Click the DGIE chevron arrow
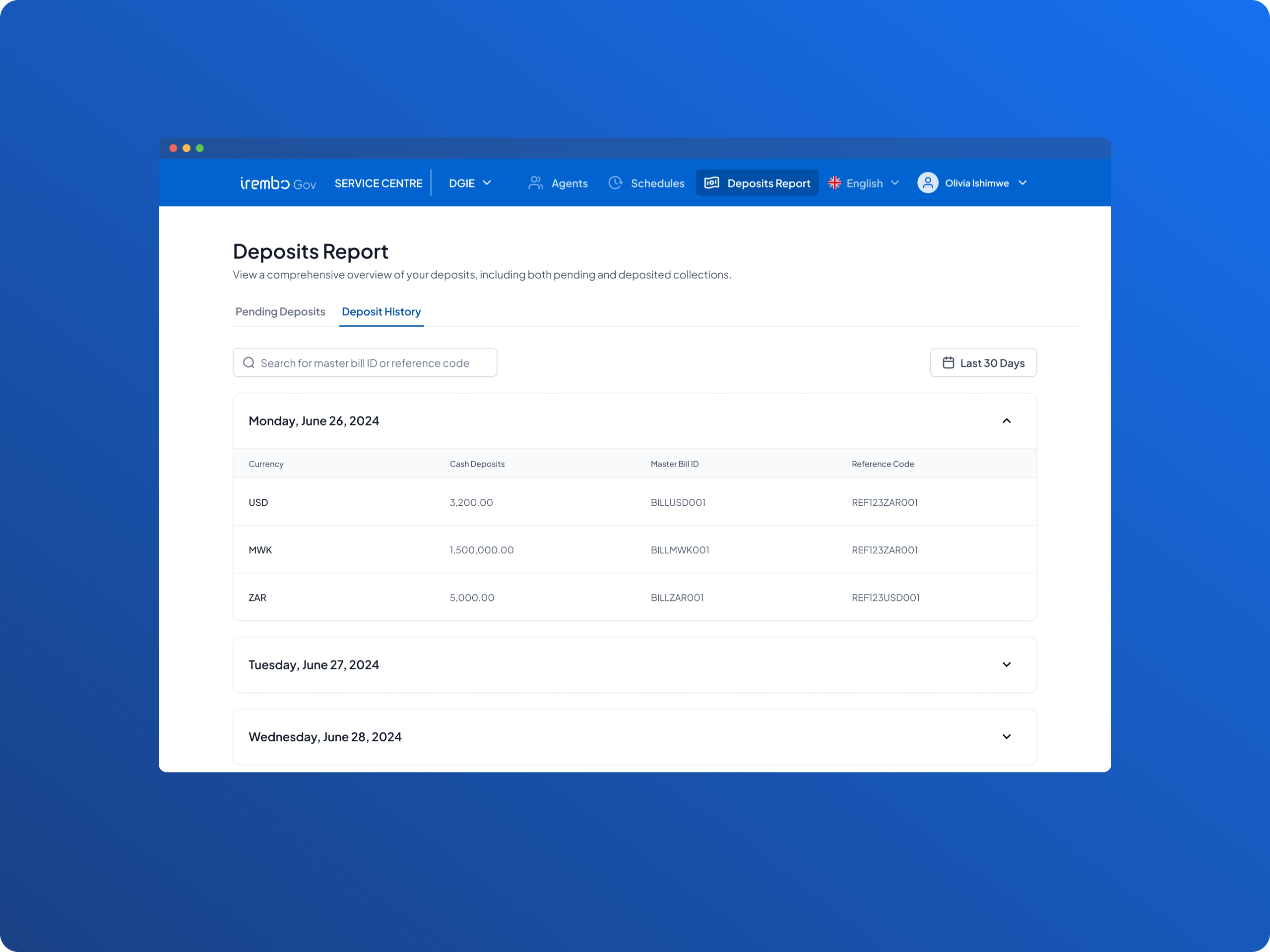The height and width of the screenshot is (952, 1270). tap(487, 183)
